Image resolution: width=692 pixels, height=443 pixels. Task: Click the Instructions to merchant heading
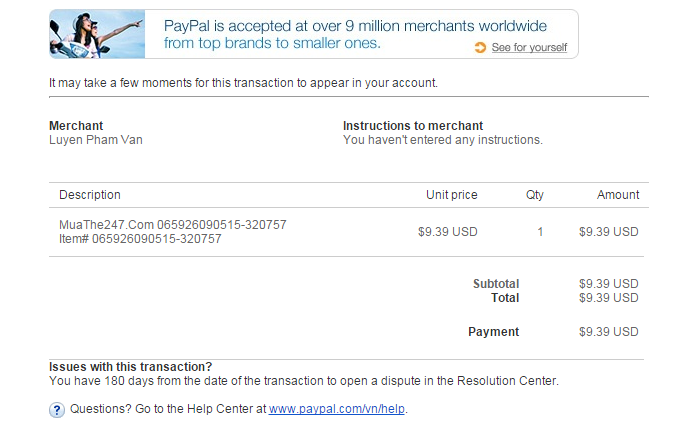click(413, 126)
